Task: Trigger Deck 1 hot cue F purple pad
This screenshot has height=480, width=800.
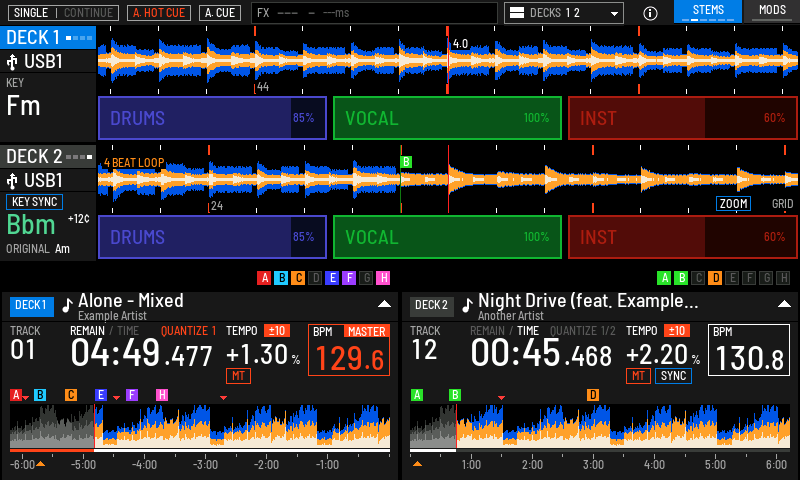Action: [x=349, y=278]
